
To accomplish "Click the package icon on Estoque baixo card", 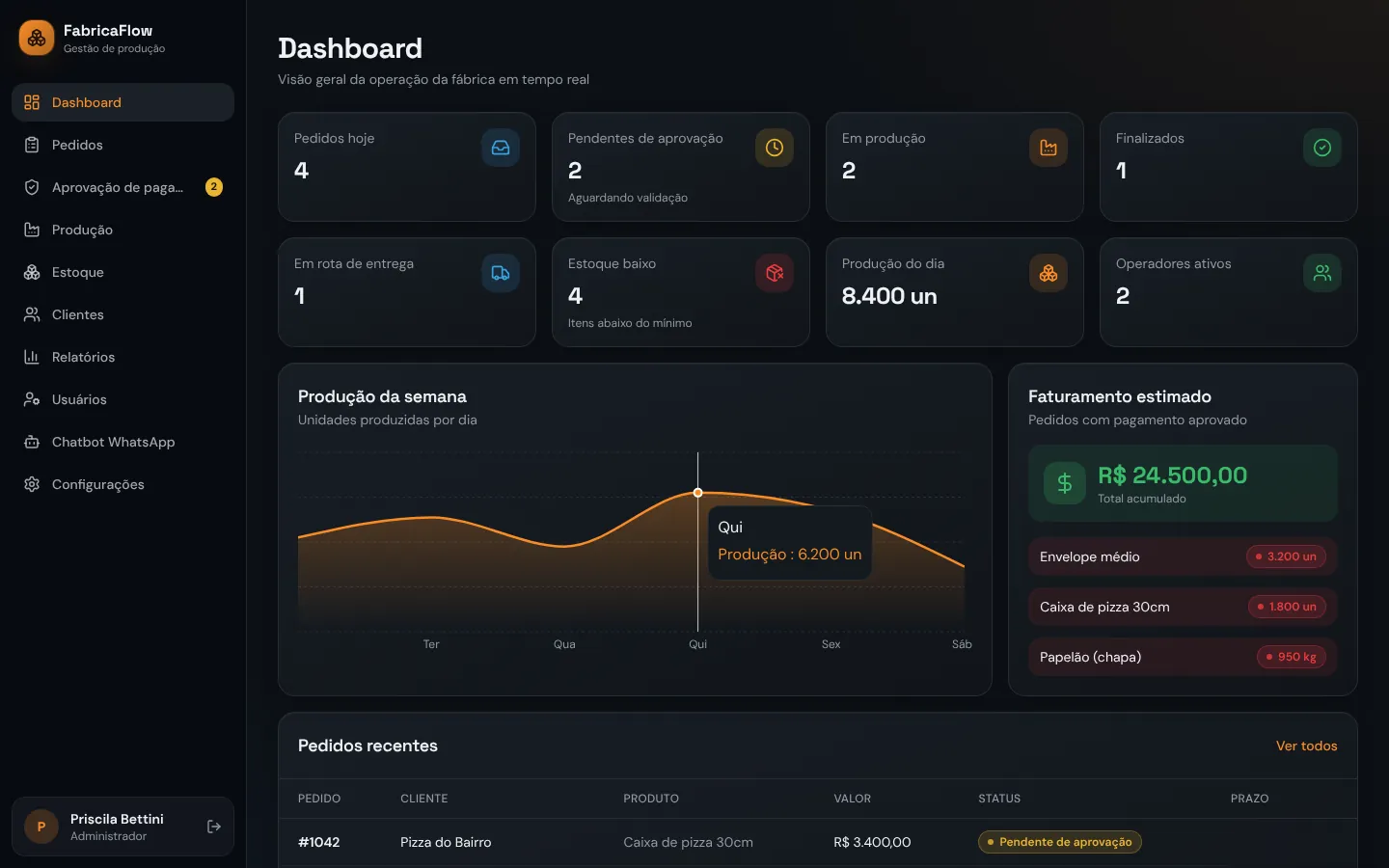I will point(775,273).
